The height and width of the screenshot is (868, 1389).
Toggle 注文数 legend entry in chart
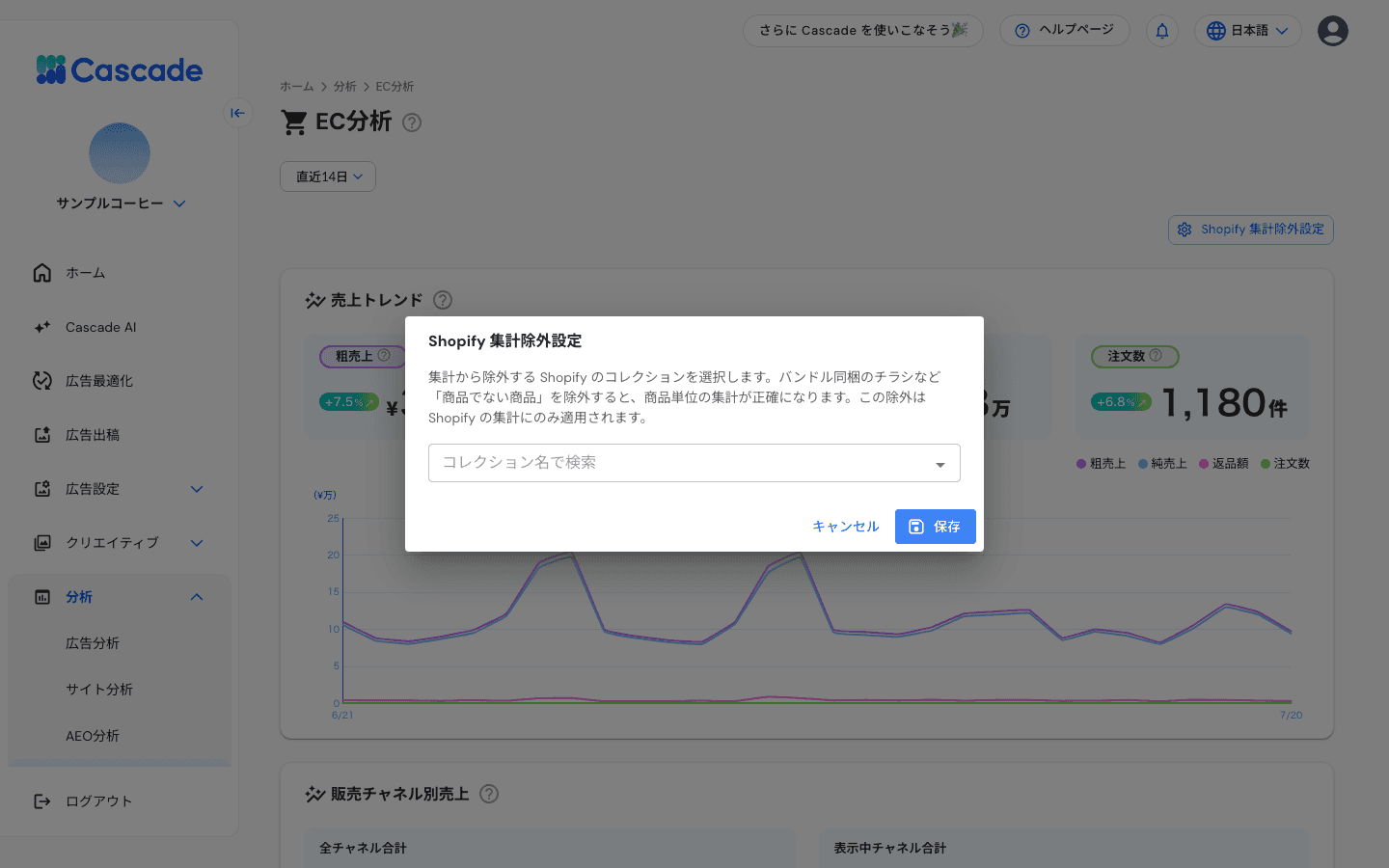[1286, 464]
